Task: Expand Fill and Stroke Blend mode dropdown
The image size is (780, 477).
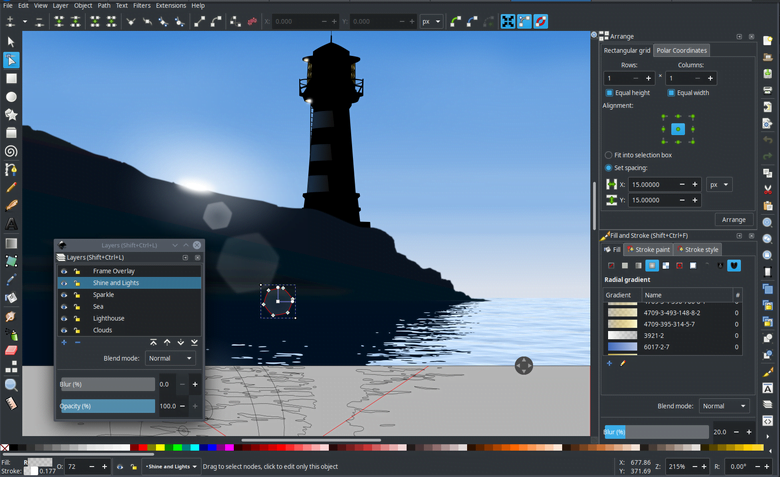Action: click(724, 406)
